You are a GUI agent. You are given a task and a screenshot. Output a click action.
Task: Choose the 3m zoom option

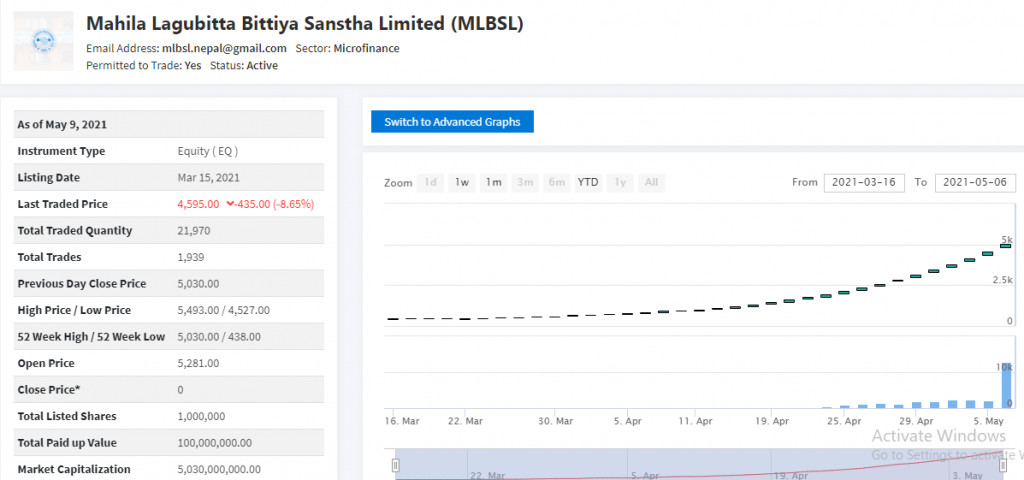[x=525, y=182]
